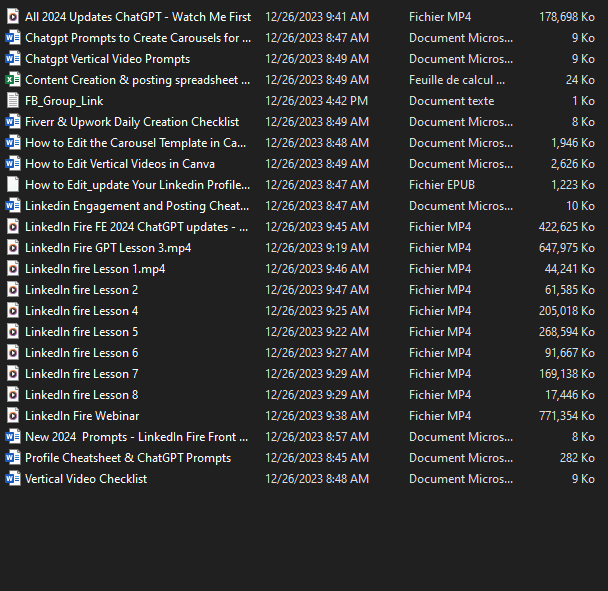Select file name Content Creation & posting spreadsheet
The height and width of the screenshot is (591, 608).
click(x=137, y=79)
